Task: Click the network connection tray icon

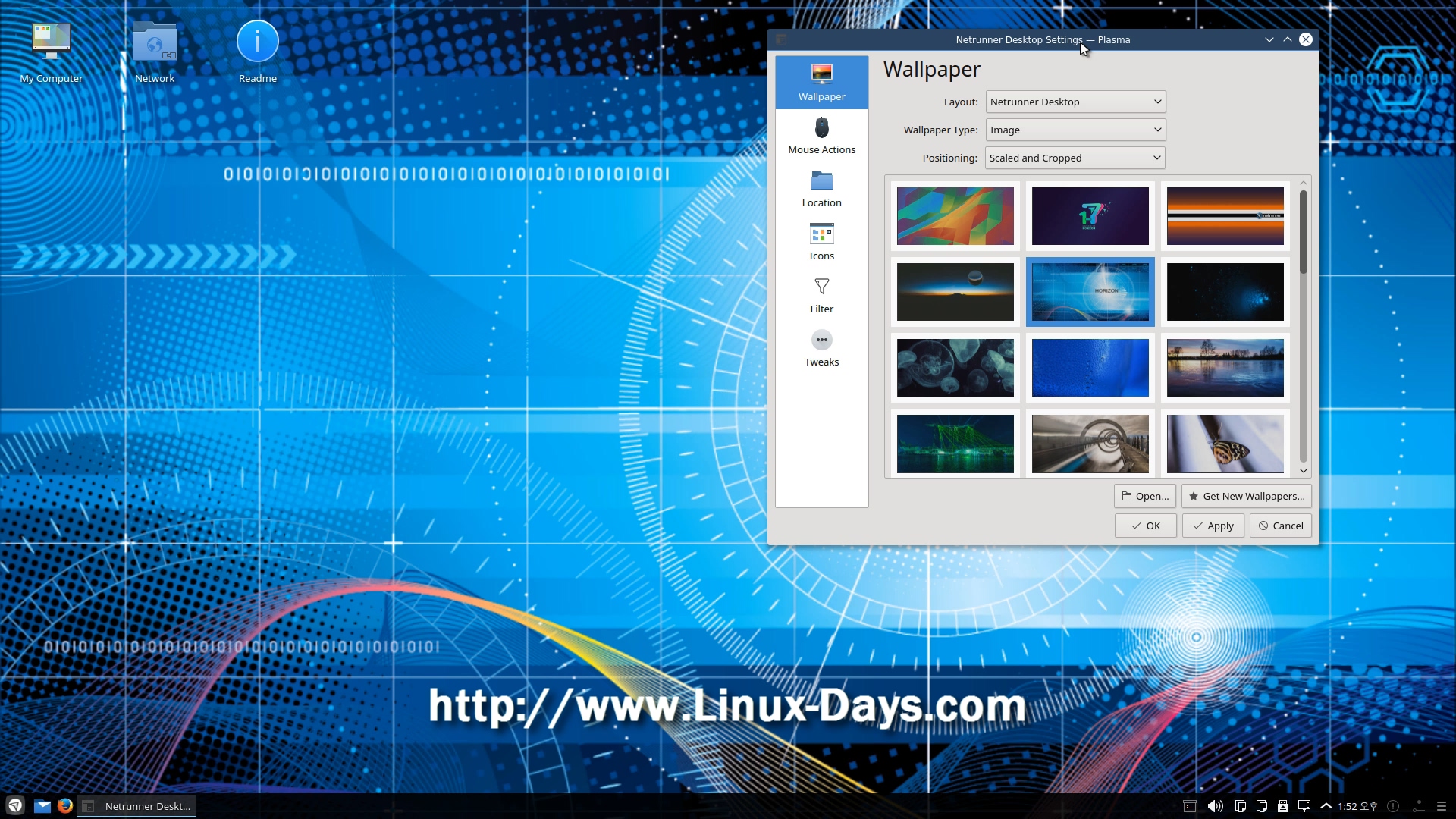Action: coord(1304,806)
